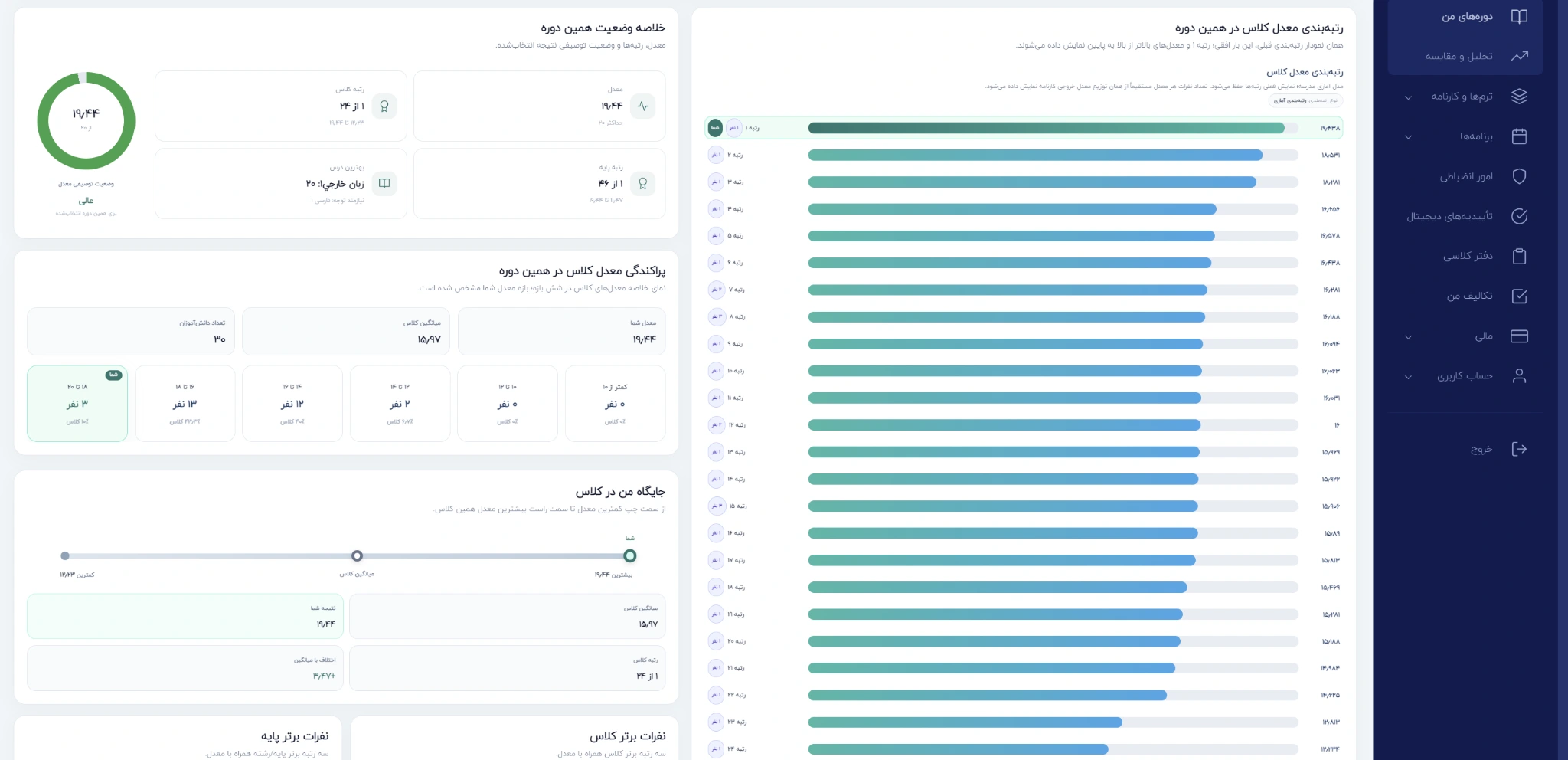Click the شما badge in the رتبه ۱ row
Screen dimensions: 1568x760
[715, 128]
